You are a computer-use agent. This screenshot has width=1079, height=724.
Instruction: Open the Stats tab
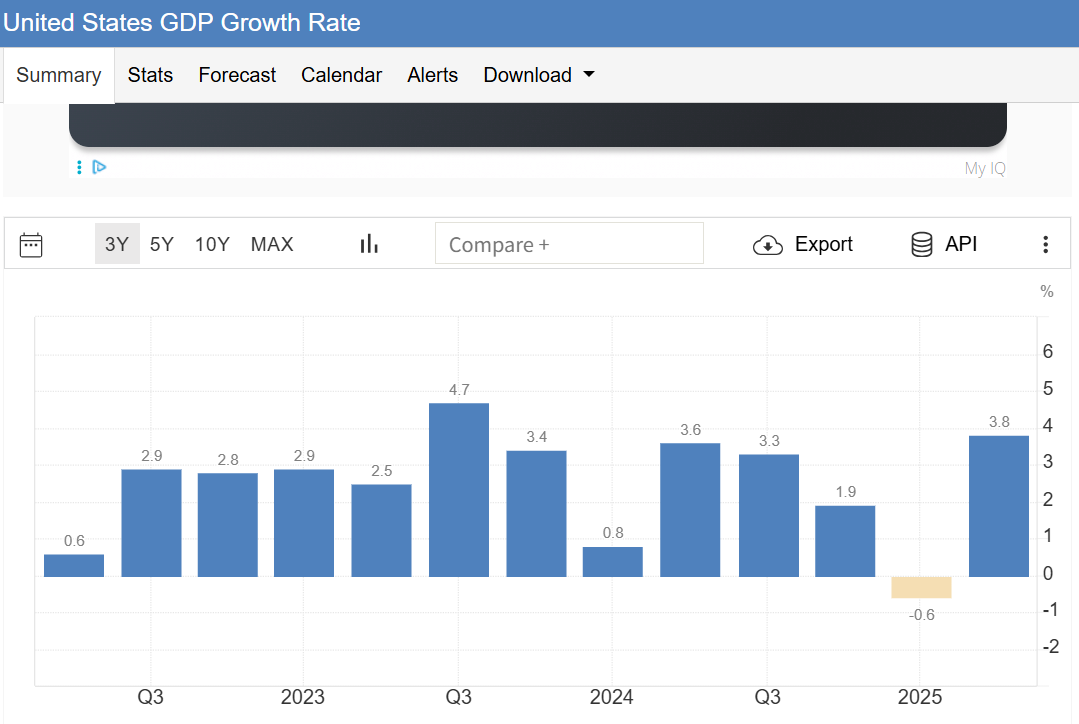pyautogui.click(x=150, y=75)
